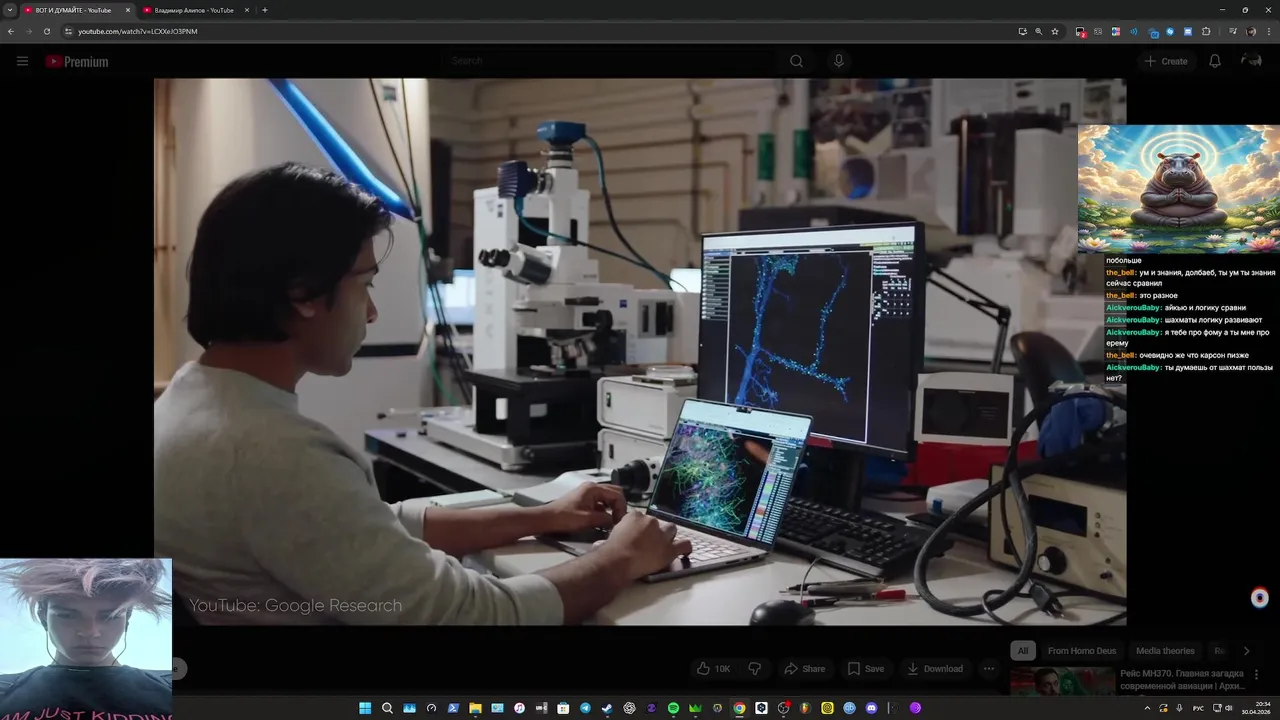This screenshot has height=720, width=1280.
Task: Show more chips with right arrow
Action: 1246,651
